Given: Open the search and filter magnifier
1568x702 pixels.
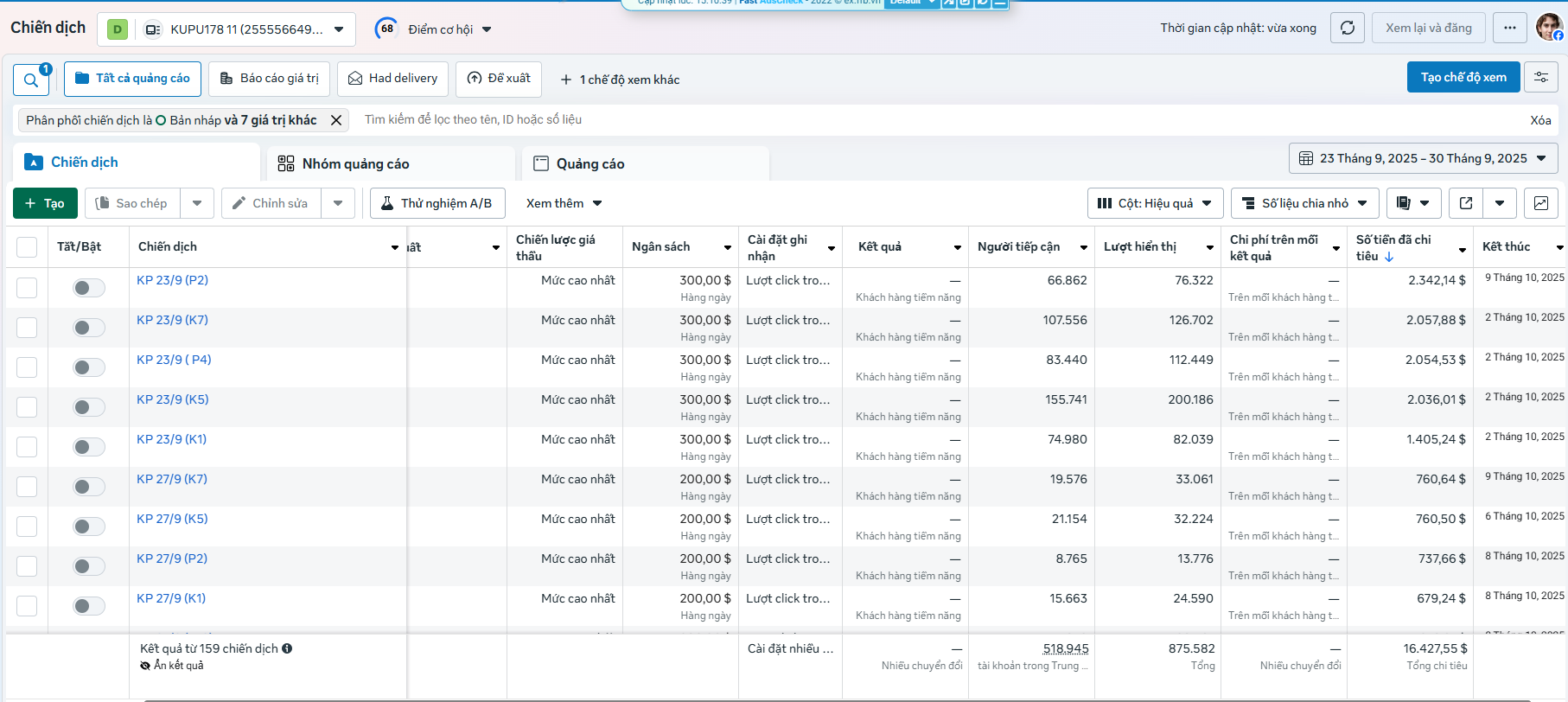Looking at the screenshot, I should [x=30, y=80].
